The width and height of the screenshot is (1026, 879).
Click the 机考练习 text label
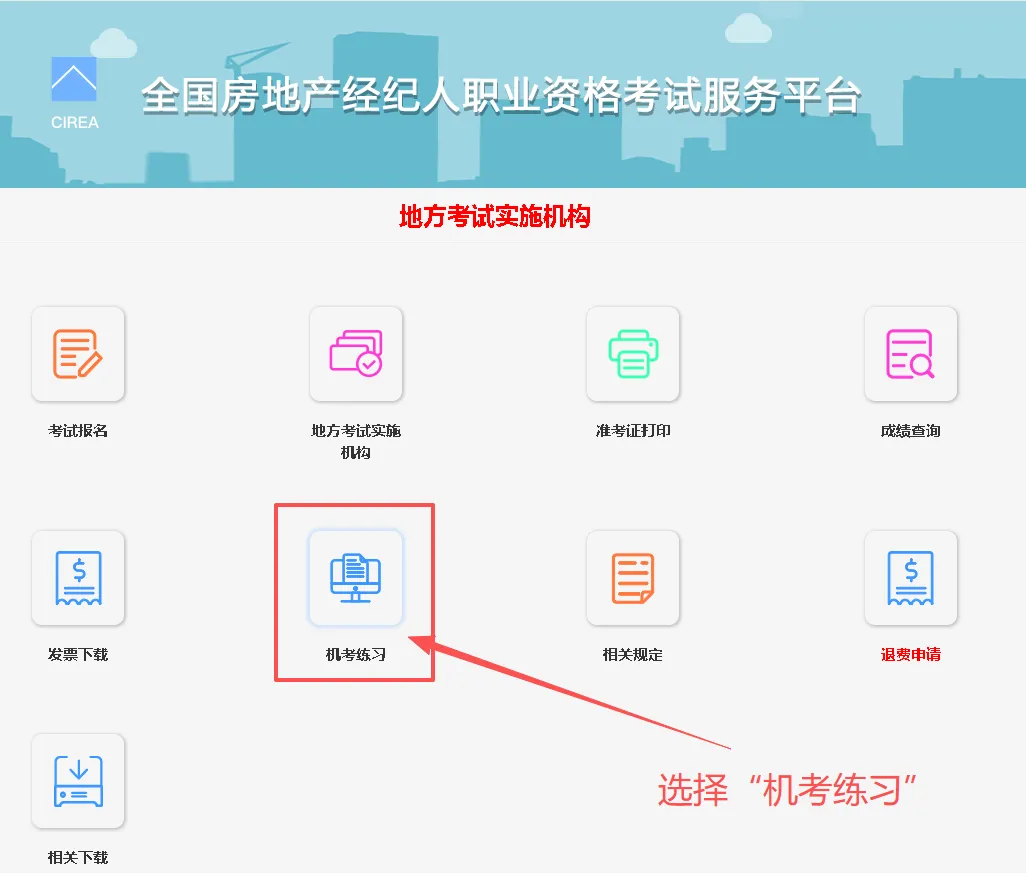point(355,655)
